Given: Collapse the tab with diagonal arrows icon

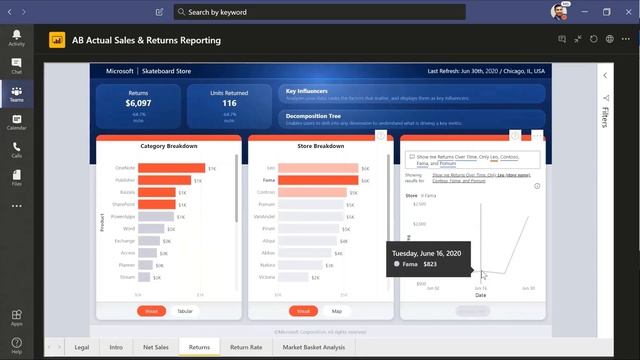Looking at the screenshot, I should click(x=578, y=39).
